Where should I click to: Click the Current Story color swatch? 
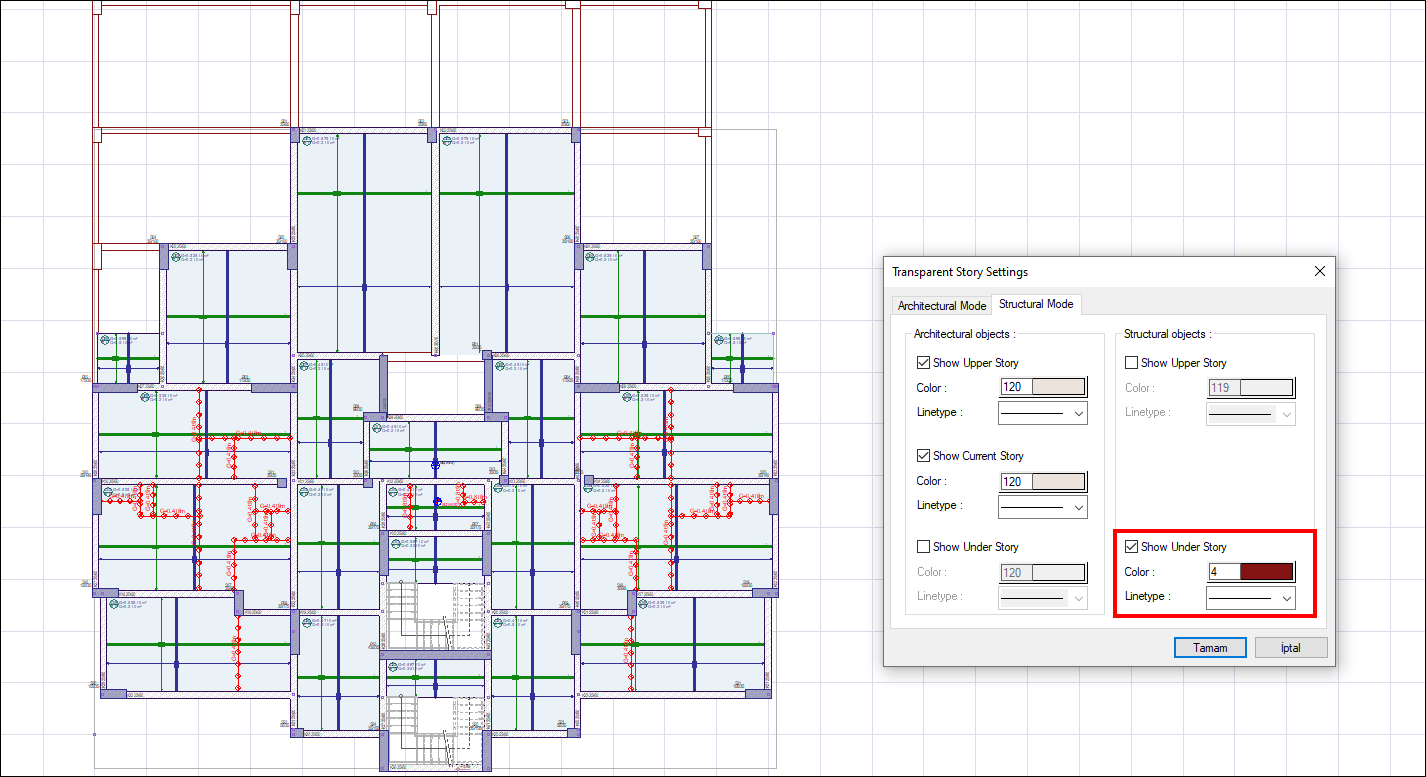point(1058,481)
